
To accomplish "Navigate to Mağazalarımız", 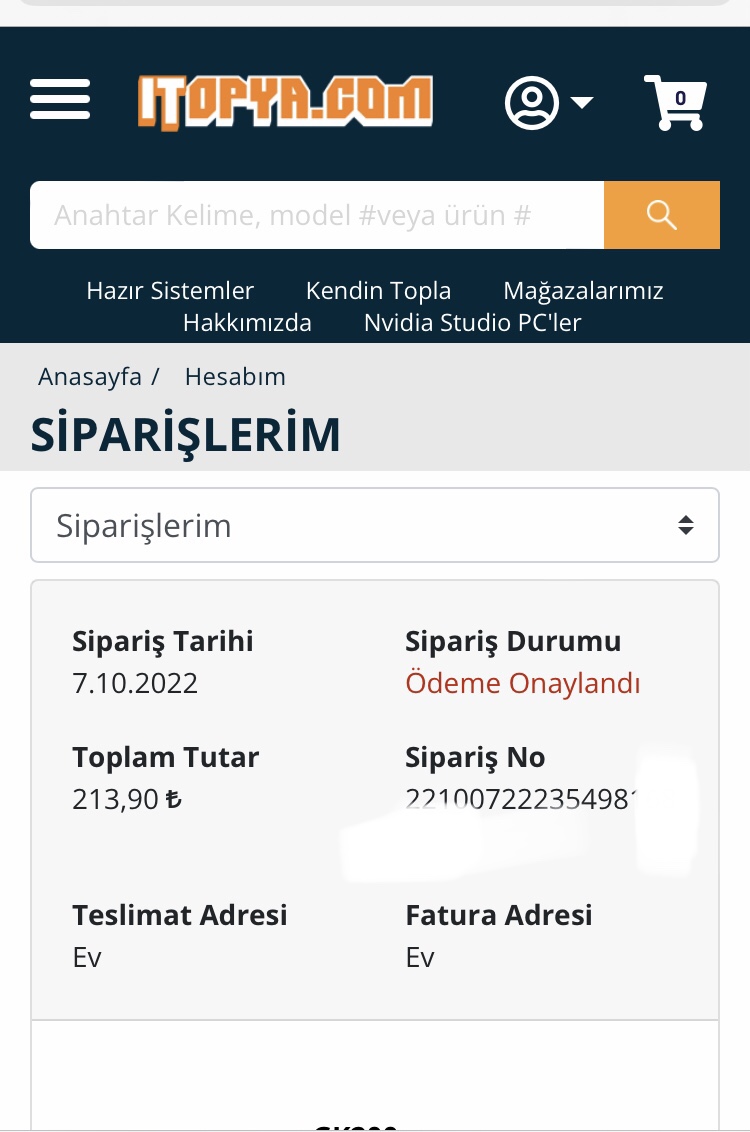I will [583, 291].
